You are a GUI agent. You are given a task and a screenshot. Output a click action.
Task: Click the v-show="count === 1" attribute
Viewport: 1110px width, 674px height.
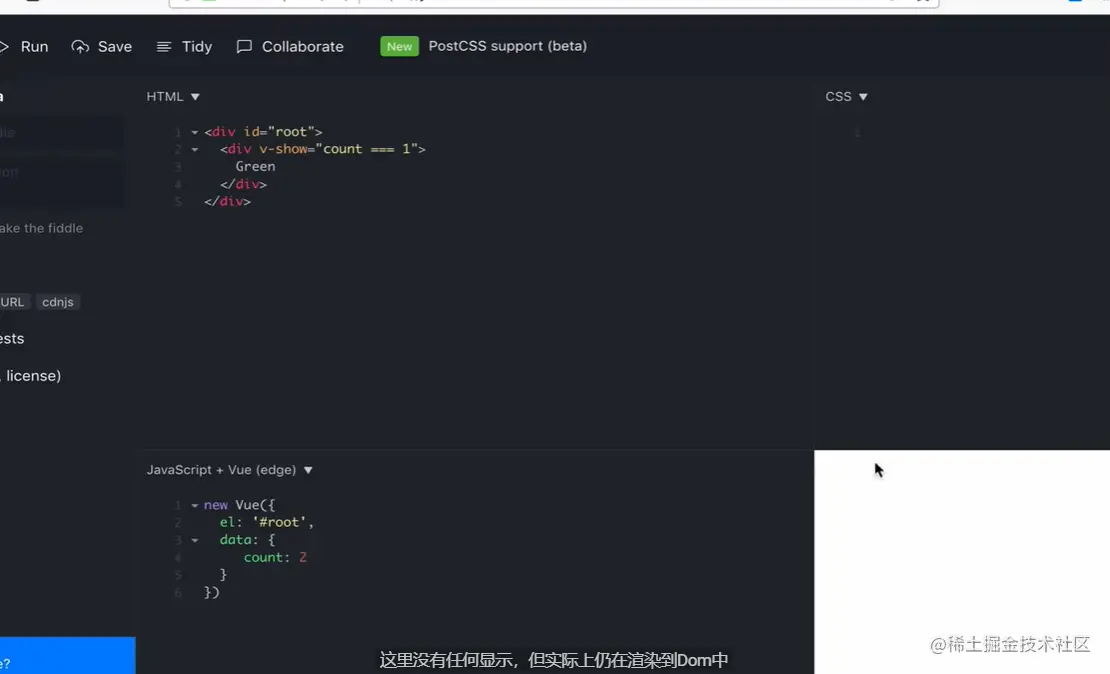pos(338,149)
